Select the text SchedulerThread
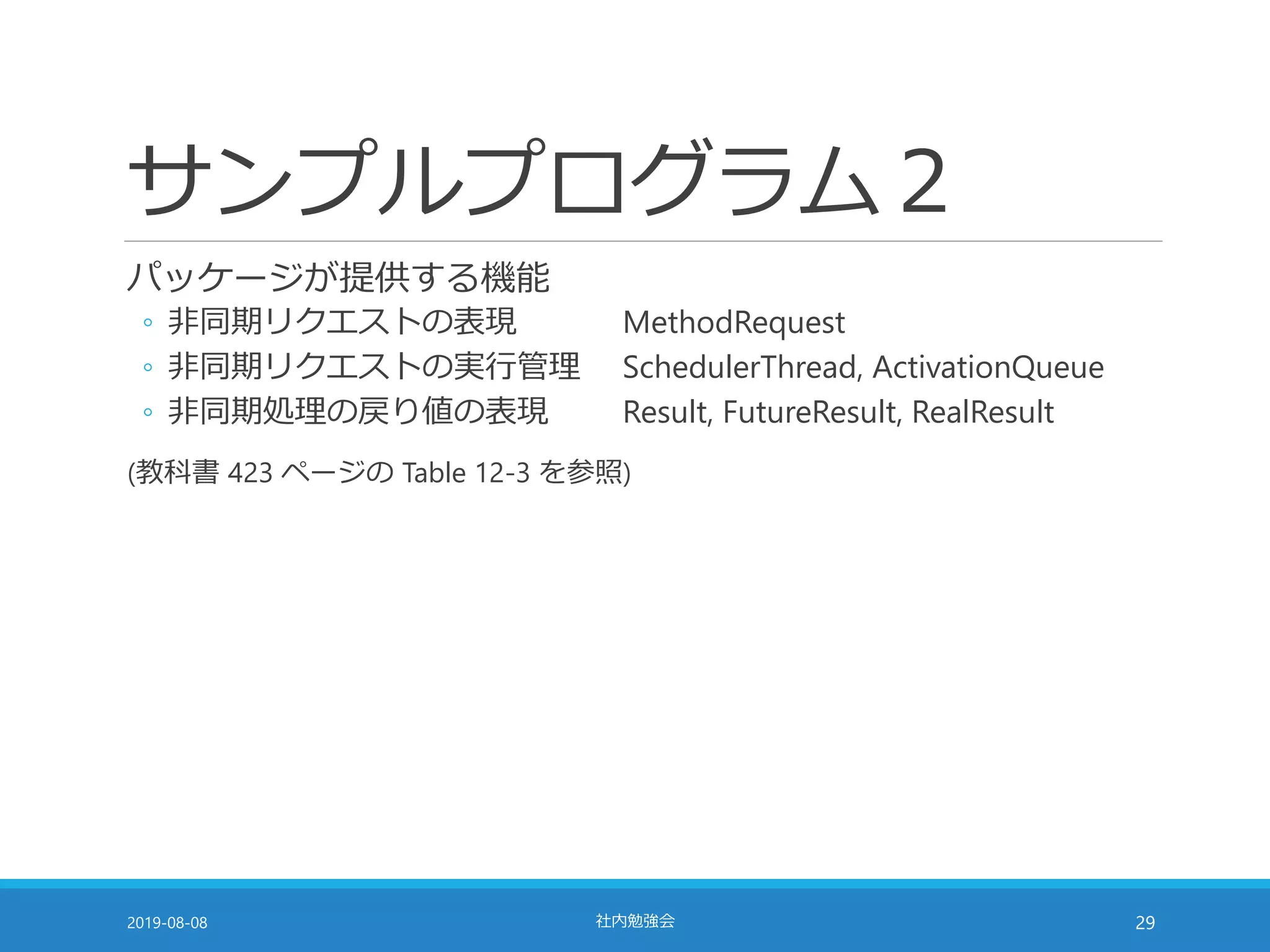This screenshot has height=952, width=1270. 740,367
